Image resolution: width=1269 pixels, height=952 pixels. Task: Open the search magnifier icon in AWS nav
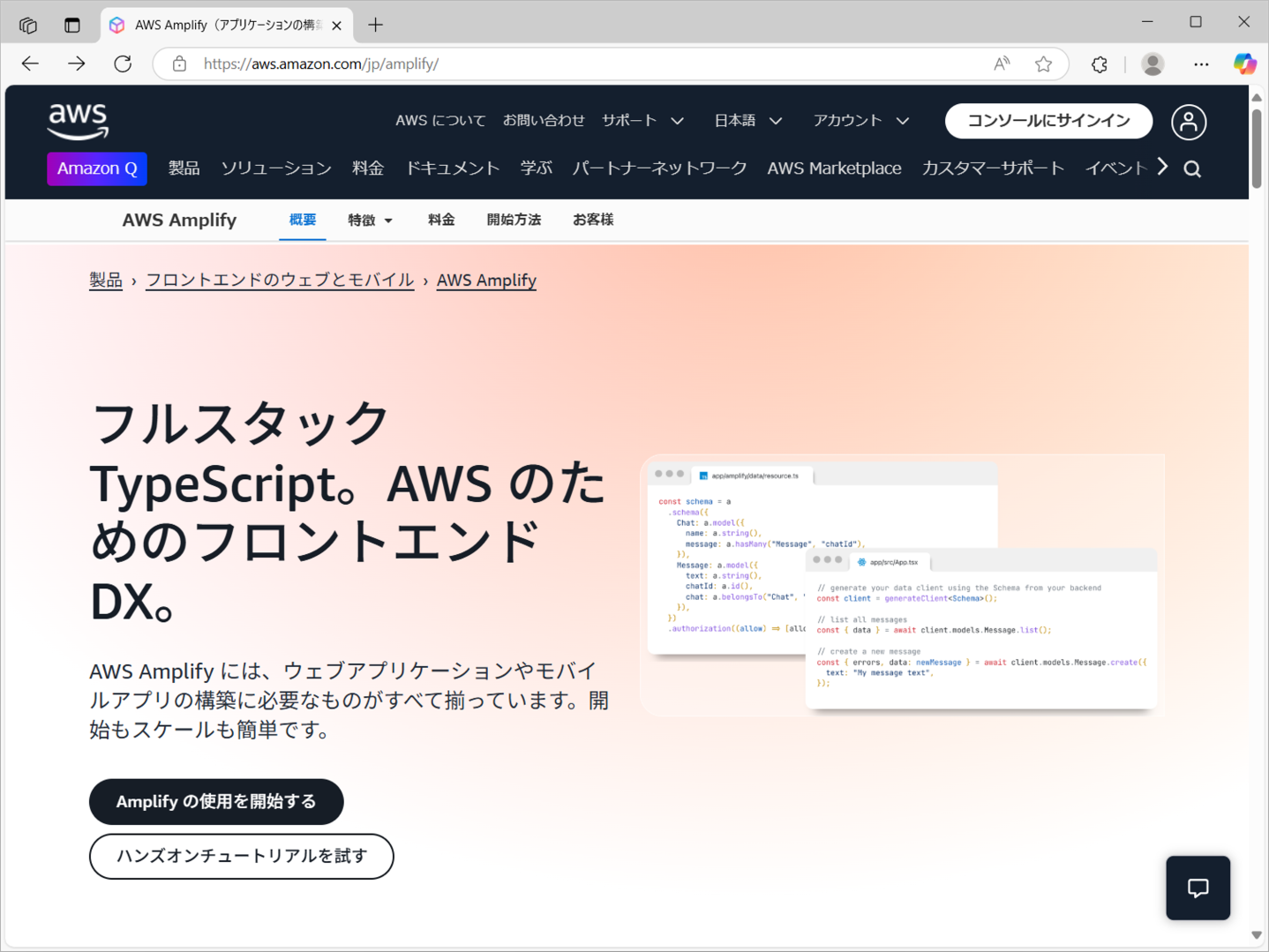coord(1192,169)
